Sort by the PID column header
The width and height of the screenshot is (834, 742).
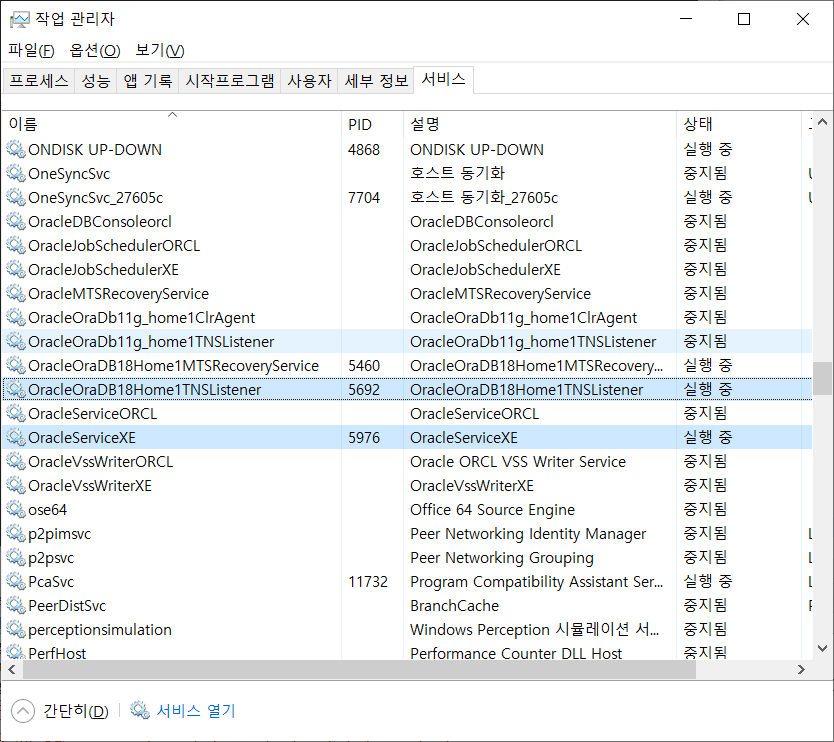[372, 124]
